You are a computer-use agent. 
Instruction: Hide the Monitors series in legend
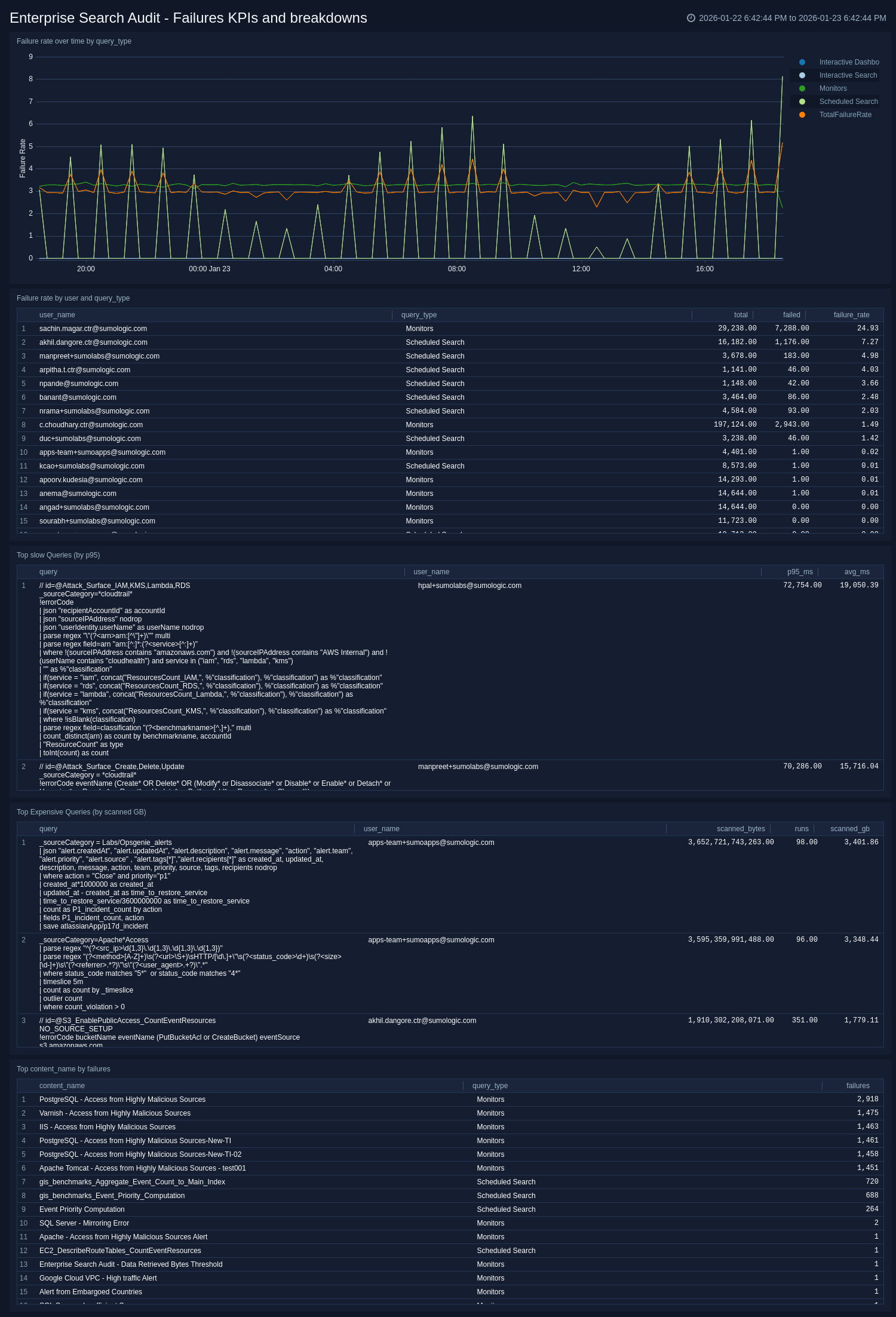point(833,88)
